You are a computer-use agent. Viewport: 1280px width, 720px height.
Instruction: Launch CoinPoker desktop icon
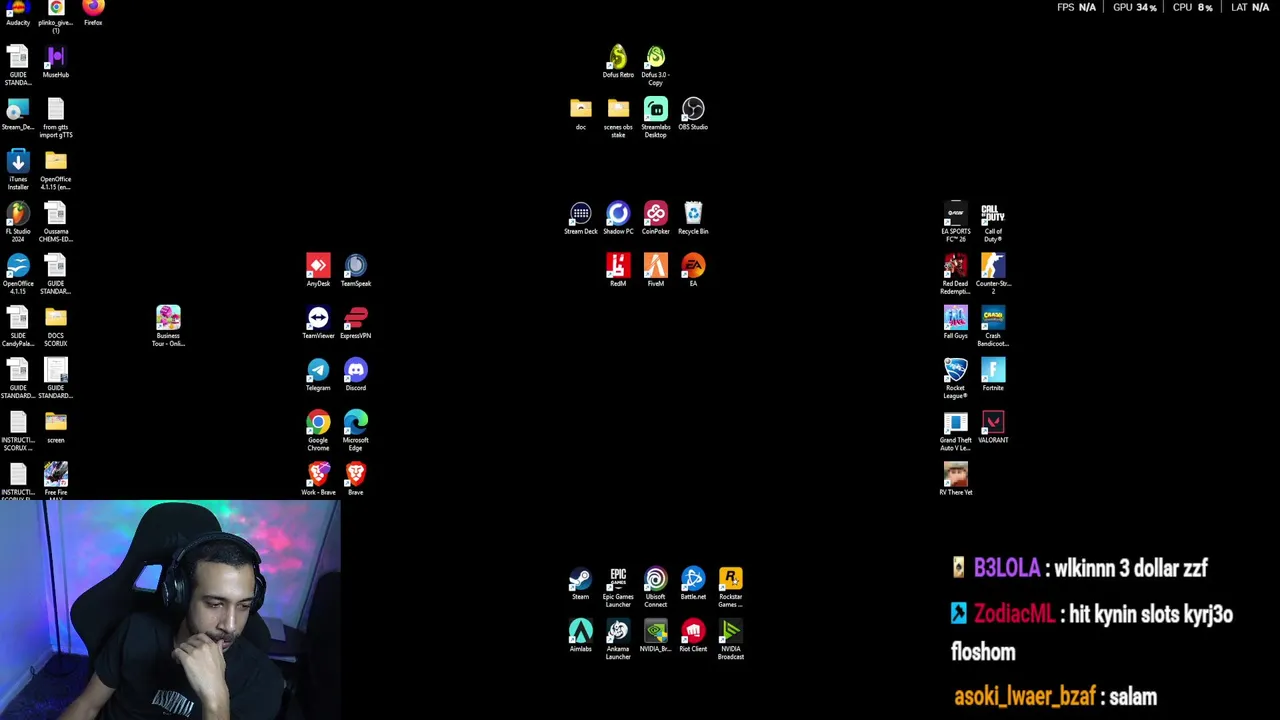pyautogui.click(x=655, y=218)
